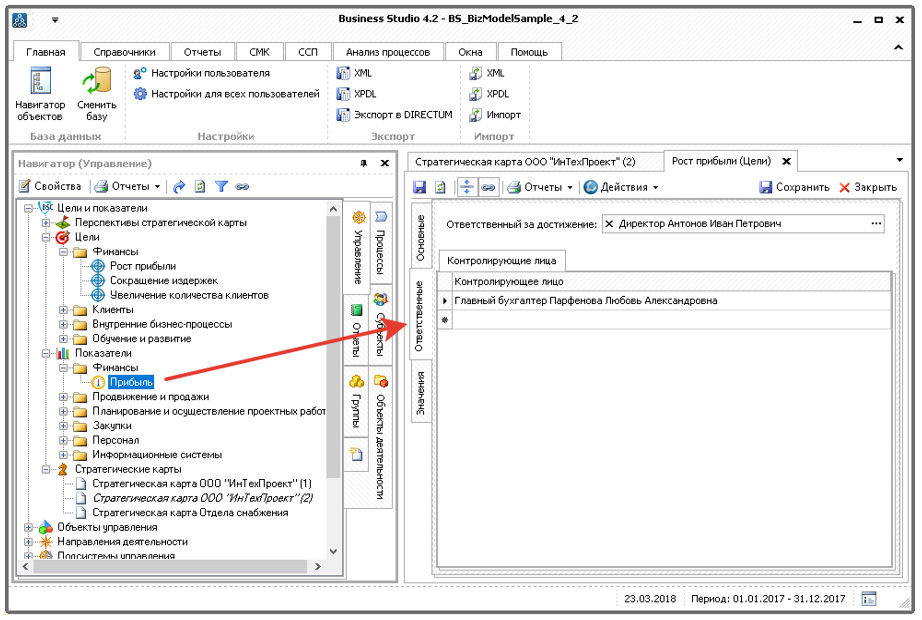
Task: Click the filter funnel icon in Навигатор toolbar
Action: coord(221,186)
